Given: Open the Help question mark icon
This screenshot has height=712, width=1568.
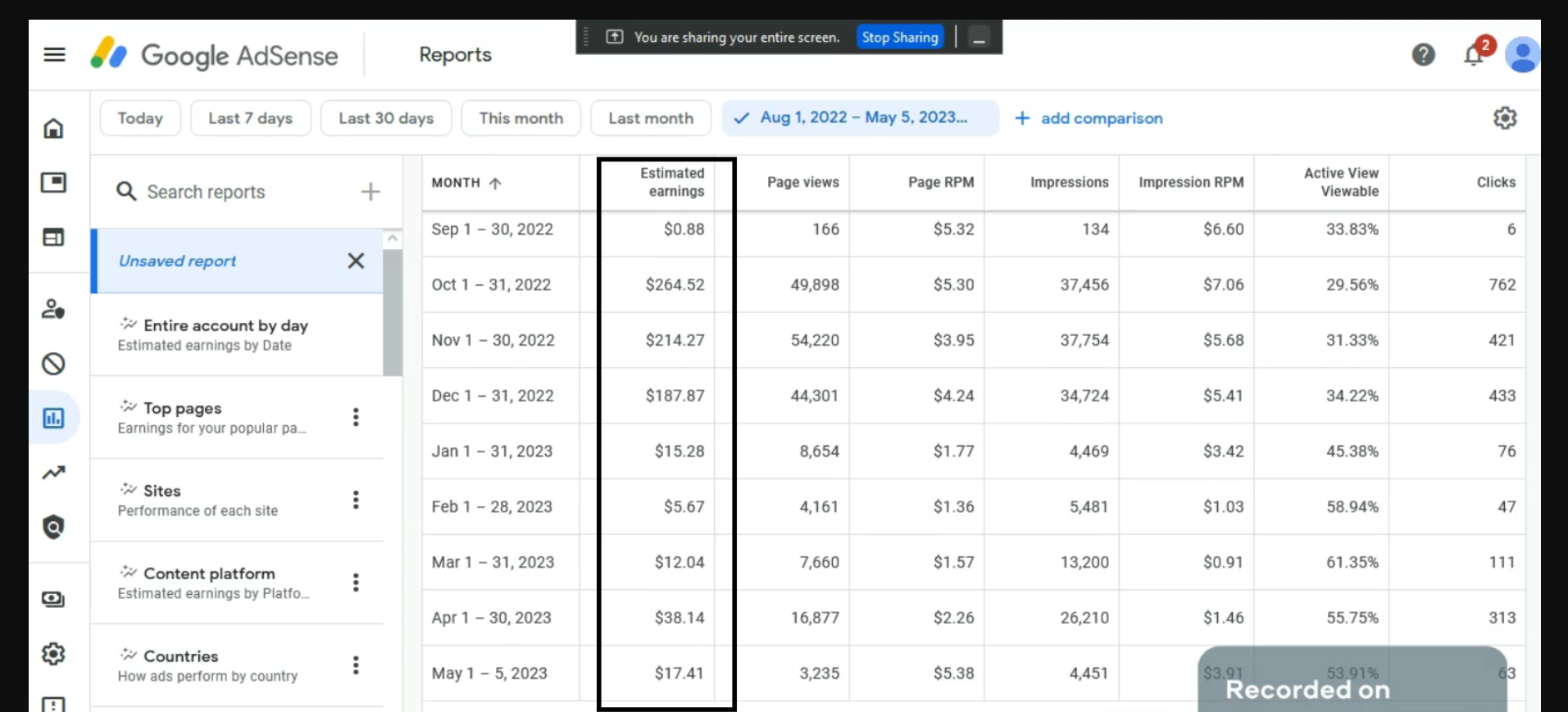Looking at the screenshot, I should click(x=1423, y=55).
